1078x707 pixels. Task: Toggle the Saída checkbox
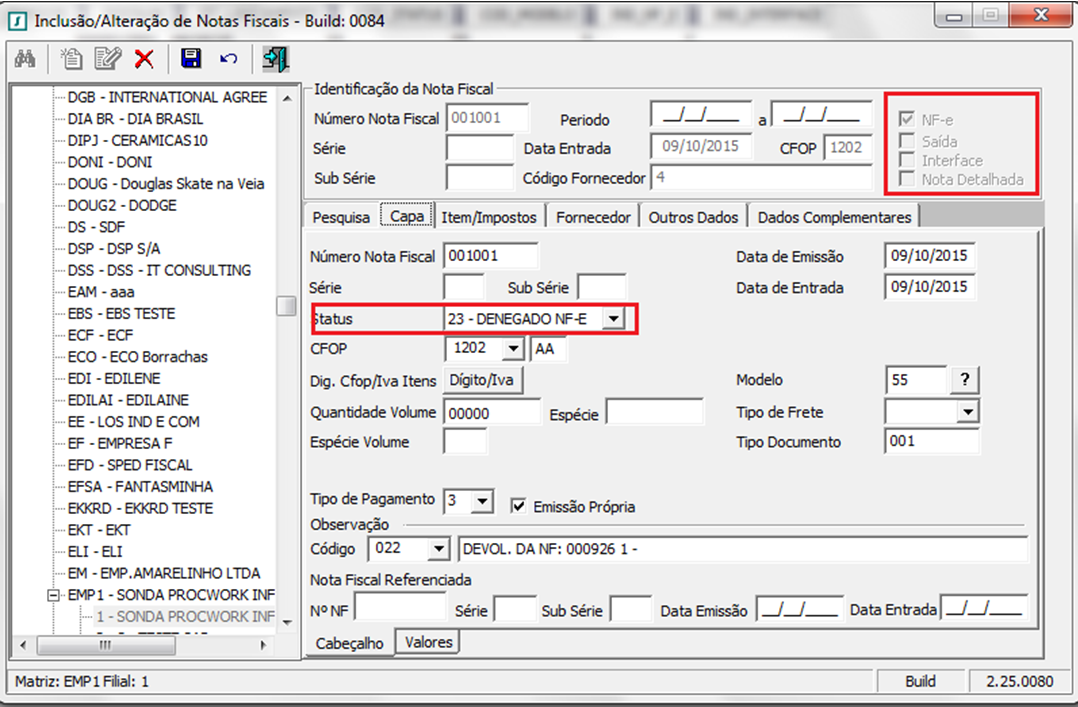(x=907, y=141)
